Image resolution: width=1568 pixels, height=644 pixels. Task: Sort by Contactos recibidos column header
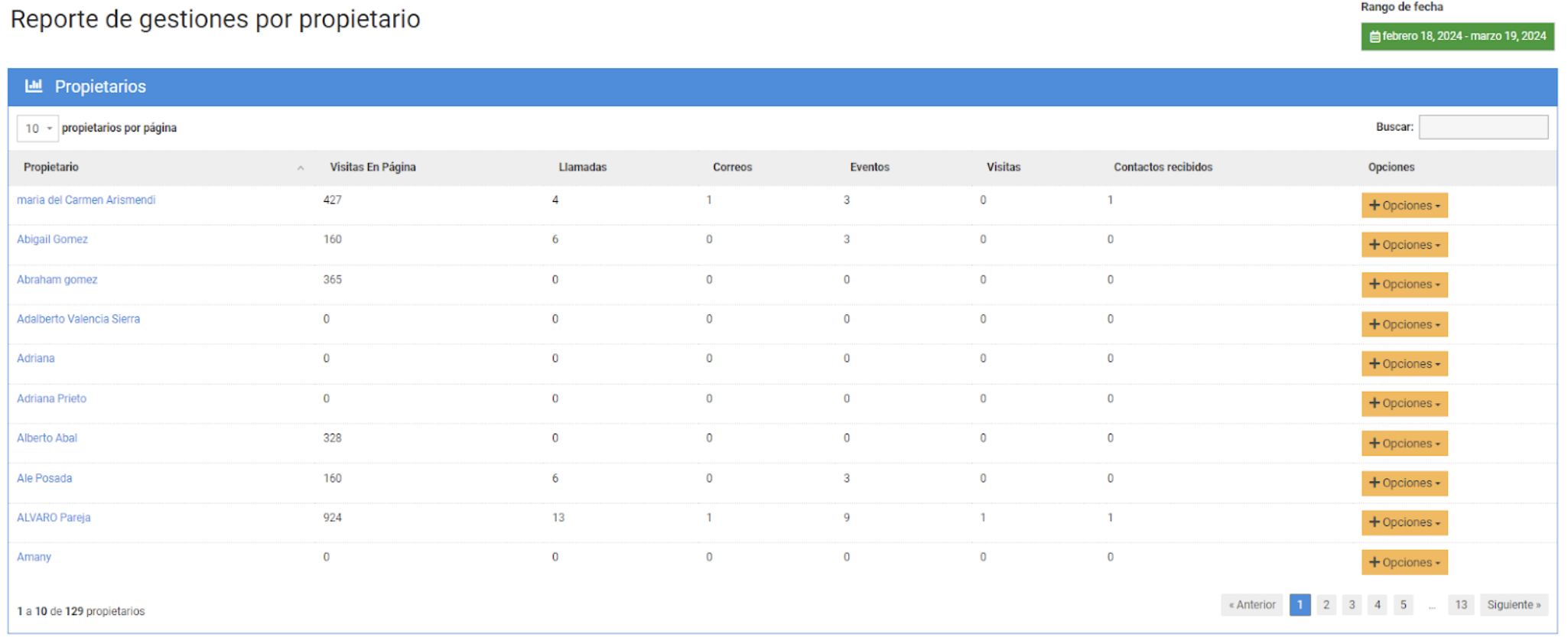coord(1163,168)
